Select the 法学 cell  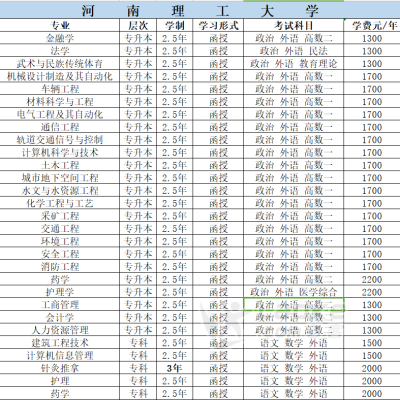point(60,51)
